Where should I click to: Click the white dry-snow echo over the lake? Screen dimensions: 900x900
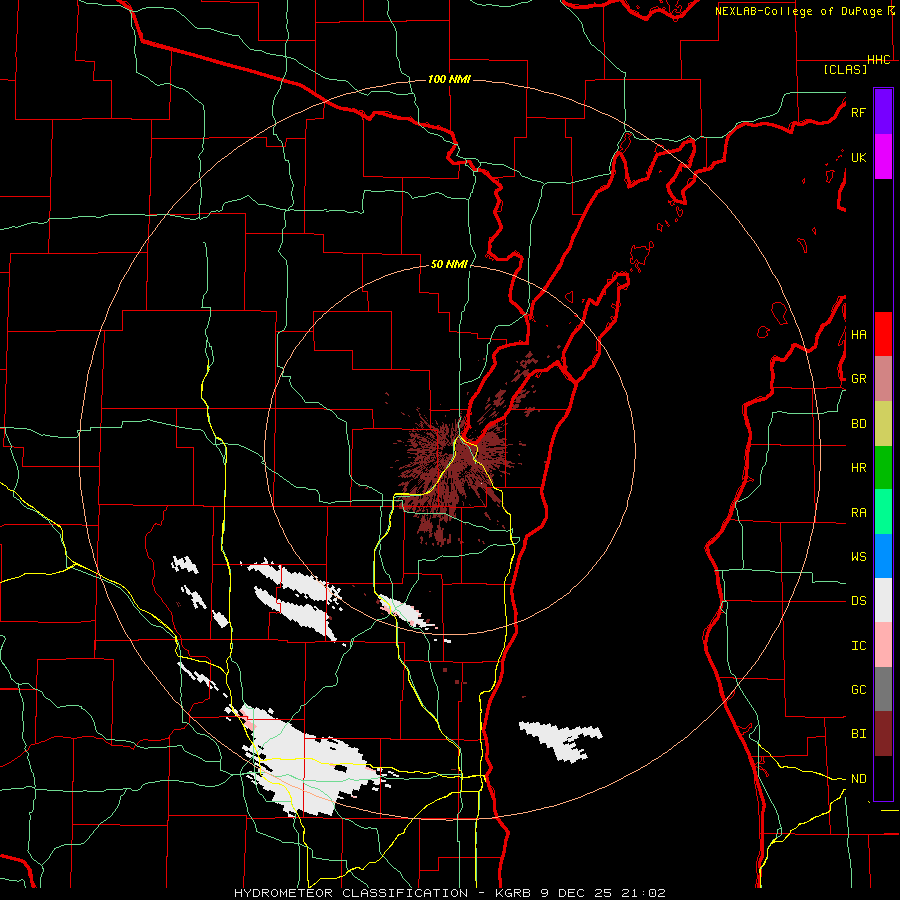click(561, 740)
